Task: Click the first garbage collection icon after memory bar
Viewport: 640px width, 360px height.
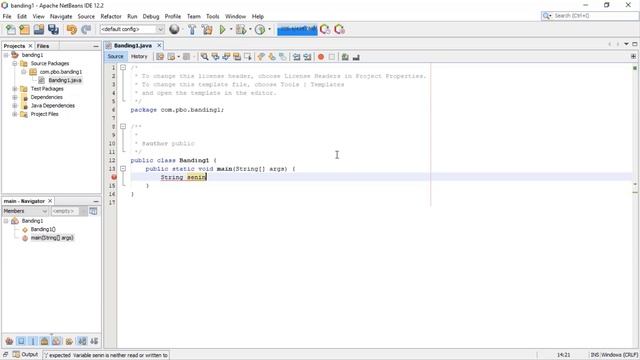Action: [x=325, y=29]
